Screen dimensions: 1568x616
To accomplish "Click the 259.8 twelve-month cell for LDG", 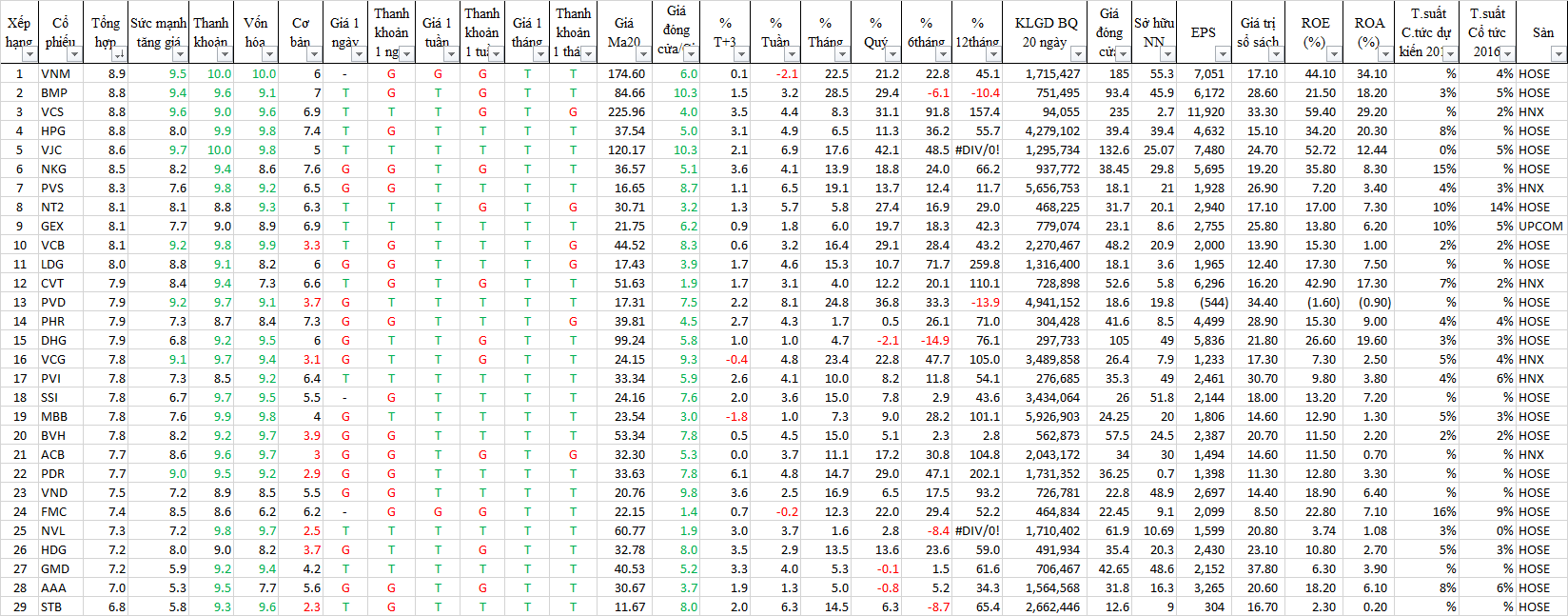I will point(977,264).
